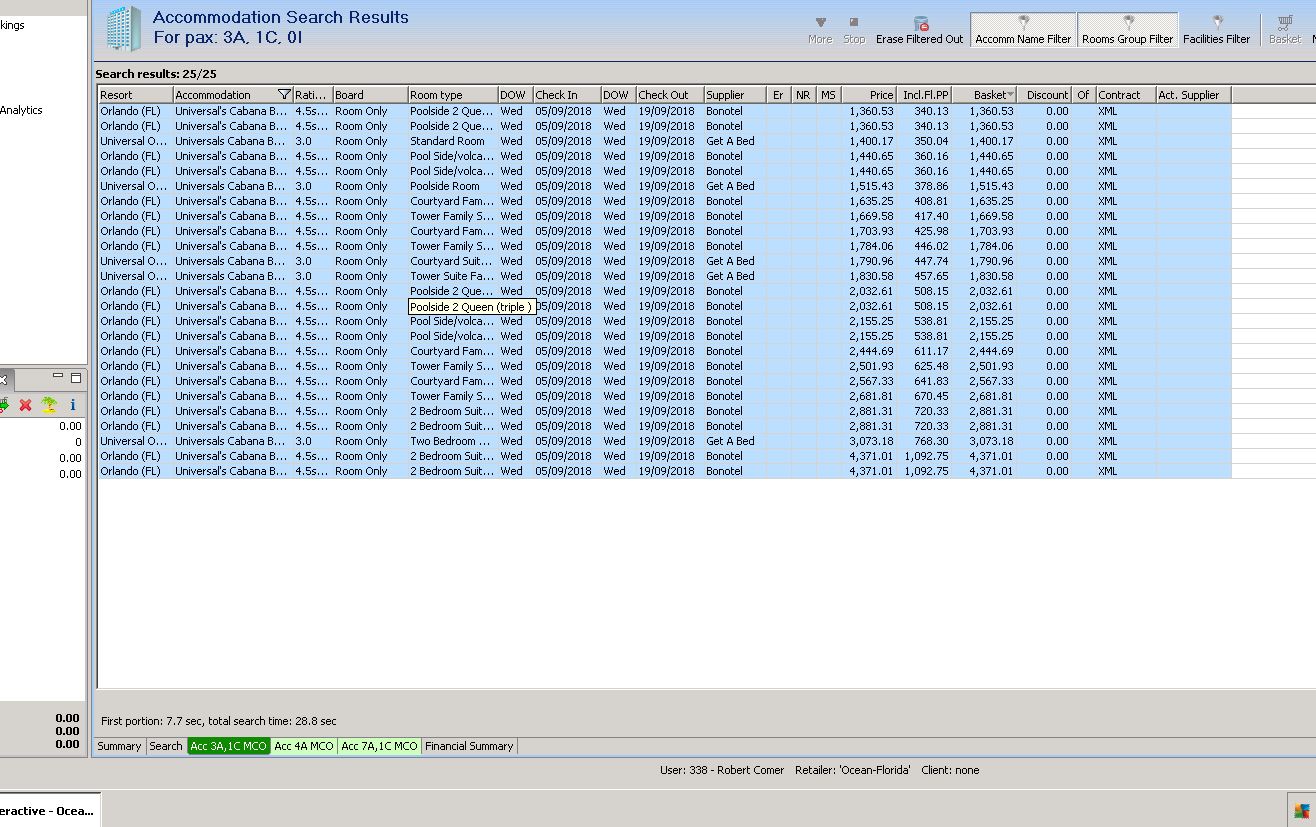Sort by the Check In column header
This screenshot has width=1316, height=827.
click(566, 95)
